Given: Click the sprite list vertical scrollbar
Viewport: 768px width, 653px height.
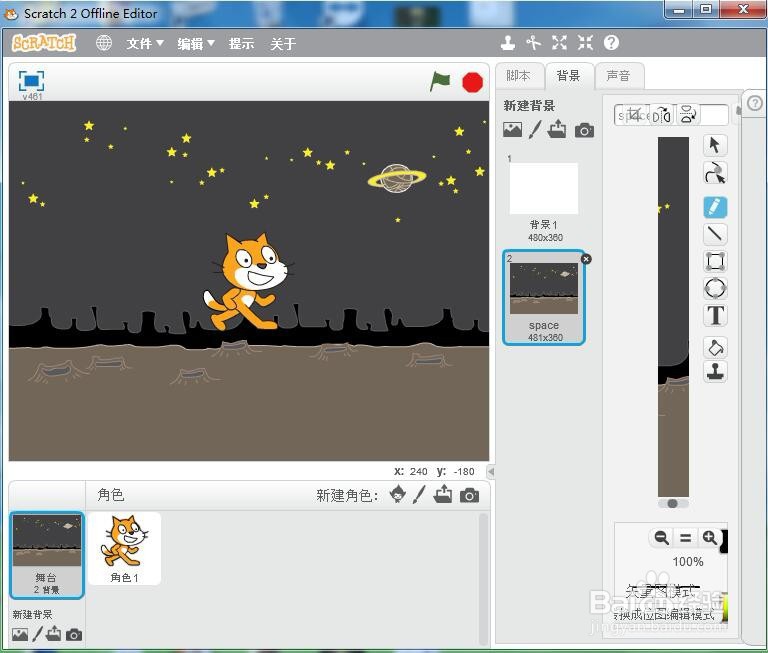Looking at the screenshot, I should [x=483, y=578].
